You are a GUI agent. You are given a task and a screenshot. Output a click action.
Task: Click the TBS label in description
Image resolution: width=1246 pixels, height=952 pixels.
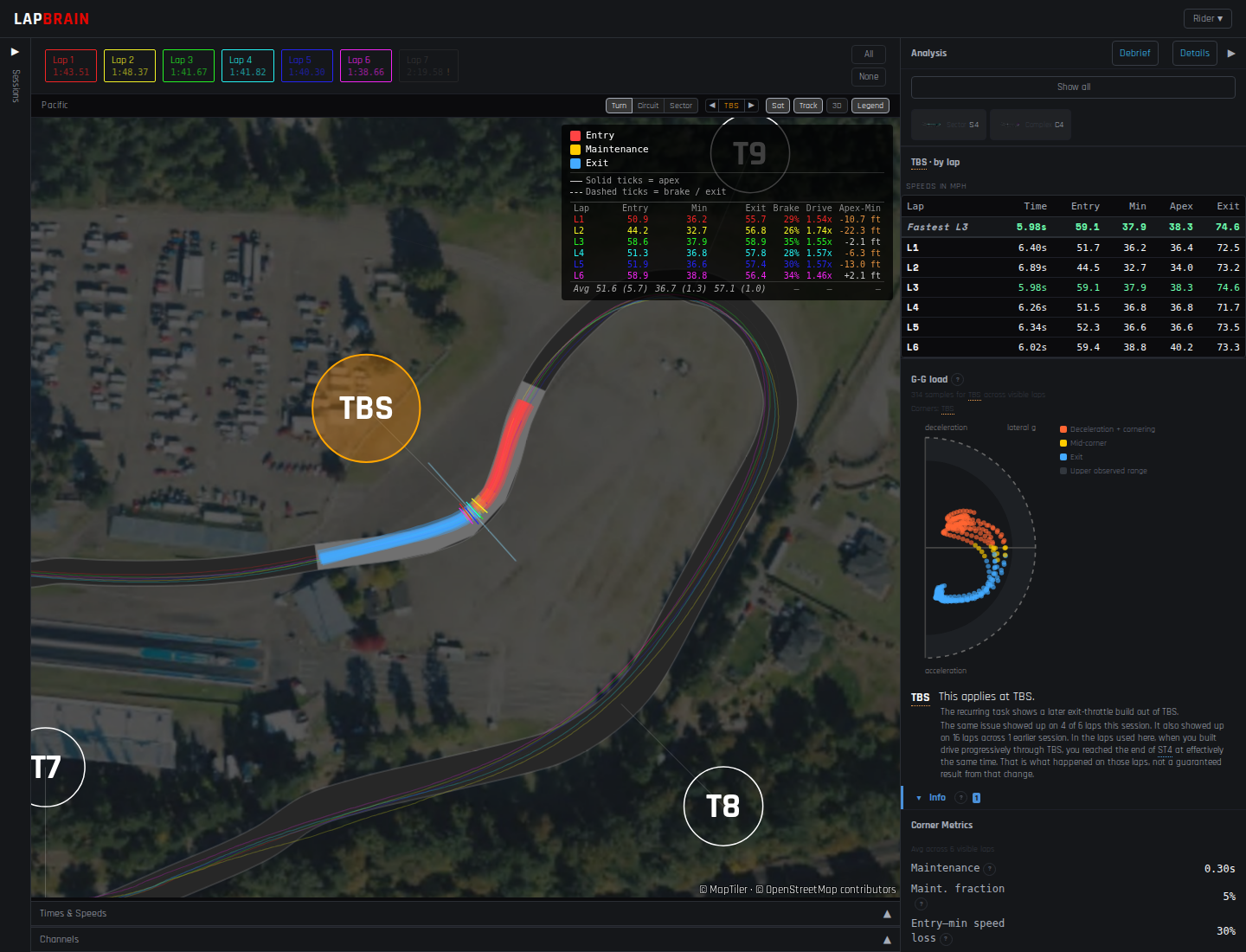[x=920, y=698]
